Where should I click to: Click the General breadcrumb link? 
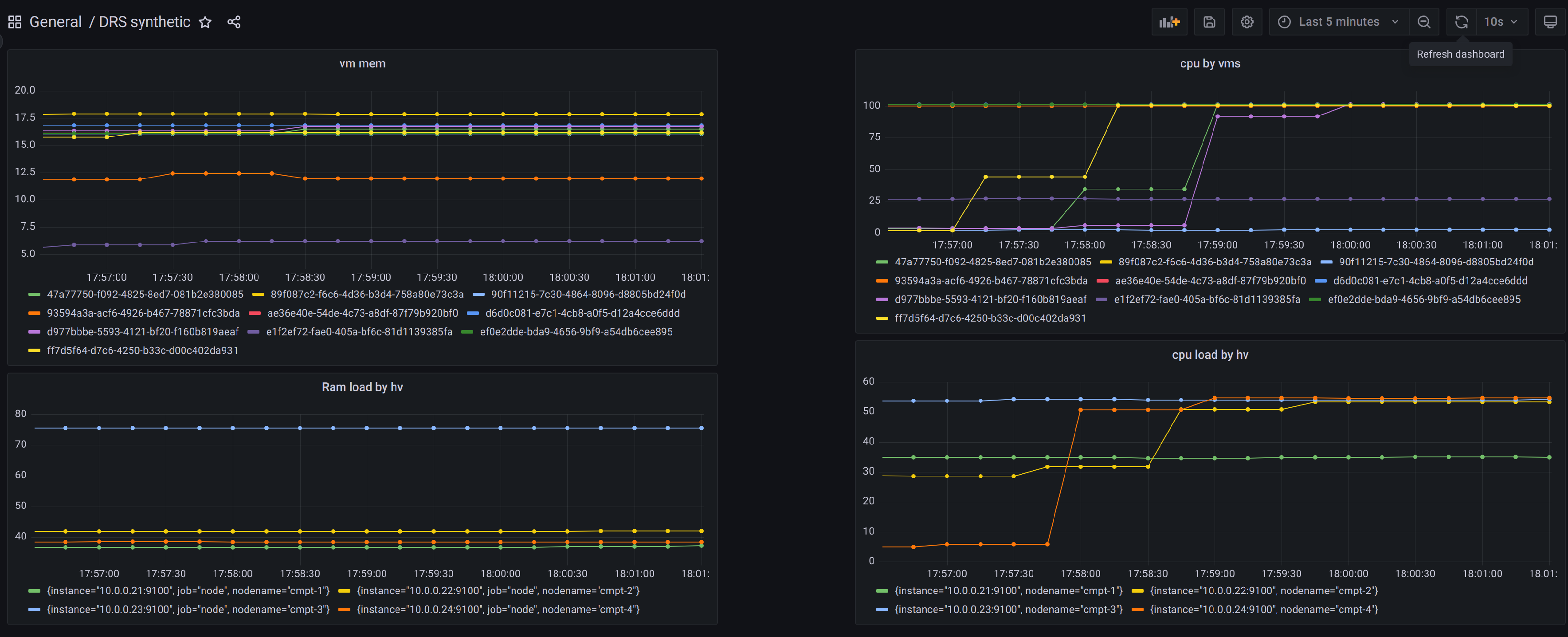[55, 22]
